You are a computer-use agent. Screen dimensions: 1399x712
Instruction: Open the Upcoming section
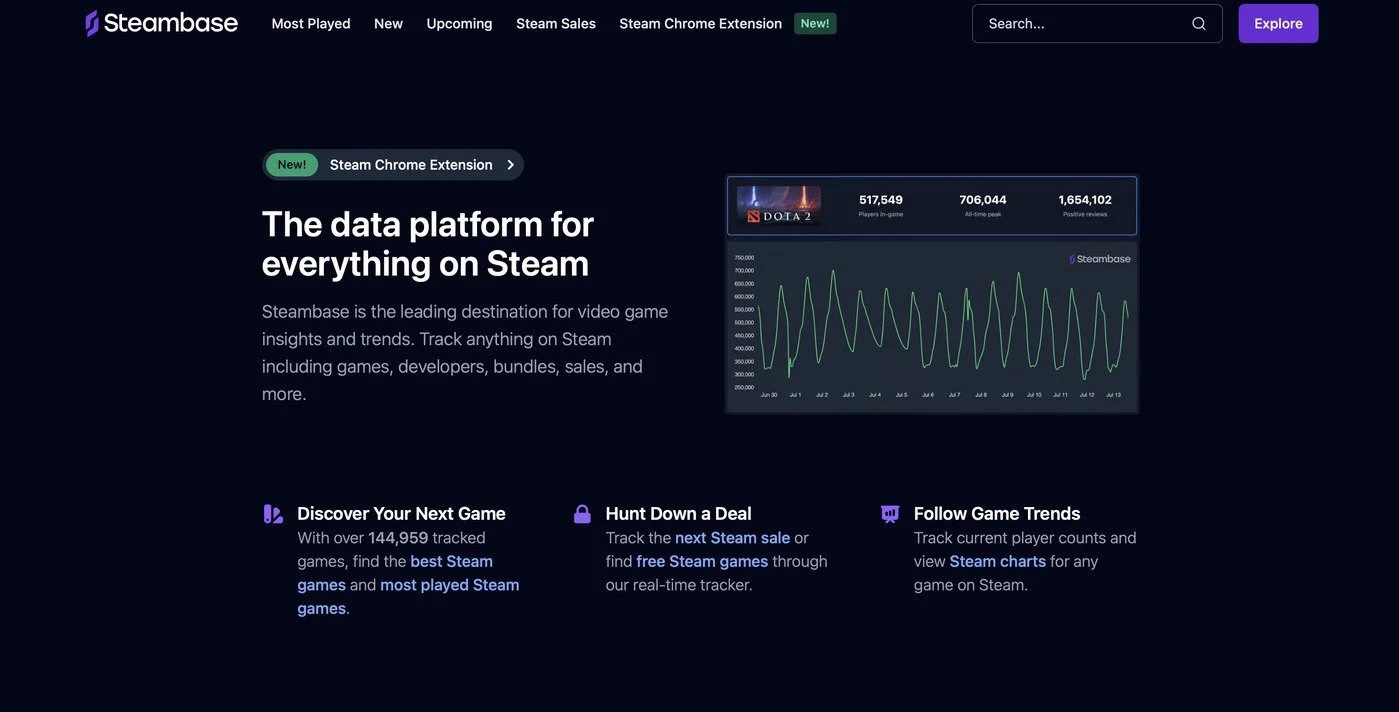click(459, 23)
